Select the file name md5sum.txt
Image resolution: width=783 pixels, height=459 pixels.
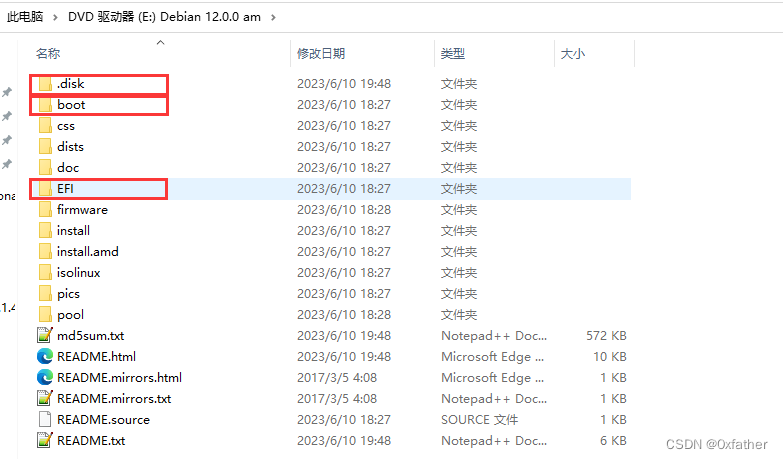90,336
